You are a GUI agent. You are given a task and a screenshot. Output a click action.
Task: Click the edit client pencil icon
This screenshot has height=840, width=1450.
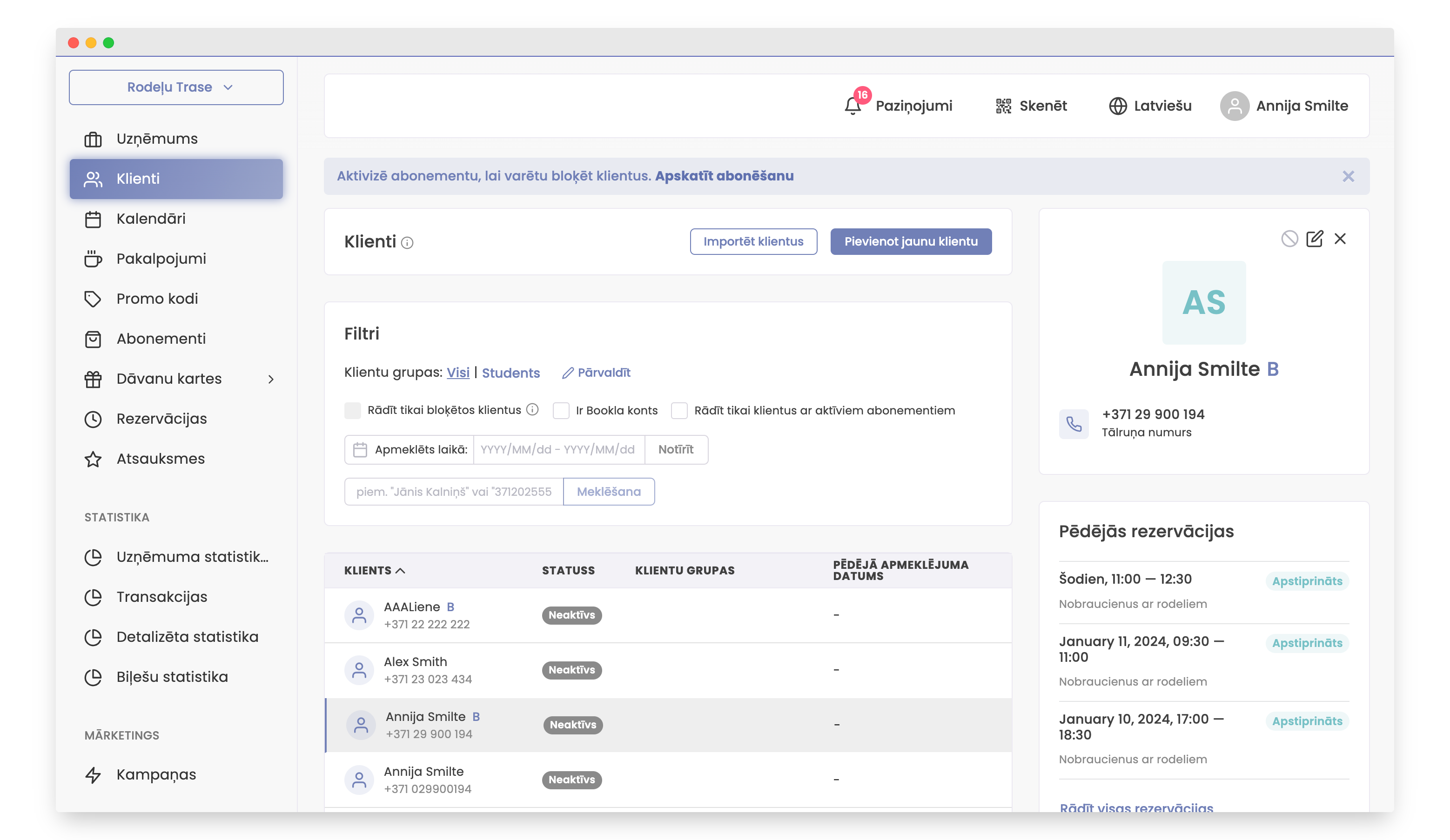coord(1314,239)
